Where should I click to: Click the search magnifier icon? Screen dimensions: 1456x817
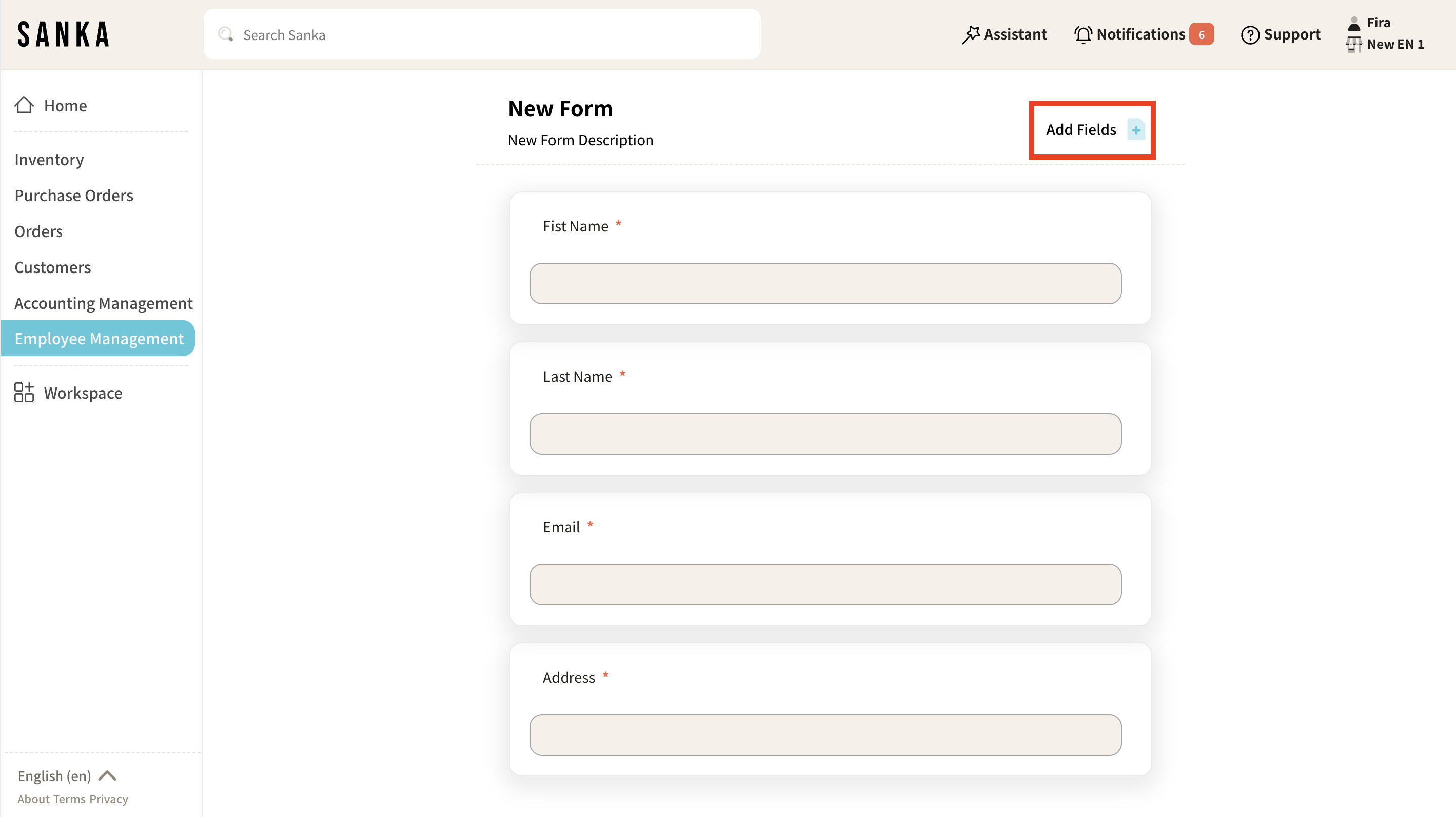(x=225, y=34)
